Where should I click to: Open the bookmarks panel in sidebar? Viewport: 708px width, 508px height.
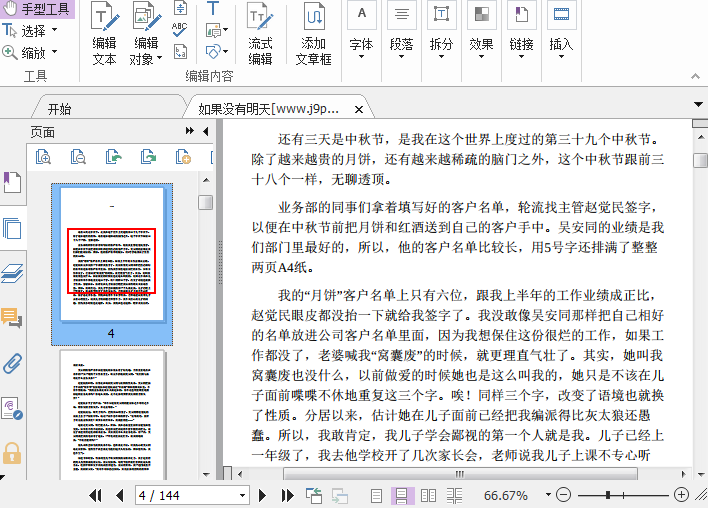[12, 183]
